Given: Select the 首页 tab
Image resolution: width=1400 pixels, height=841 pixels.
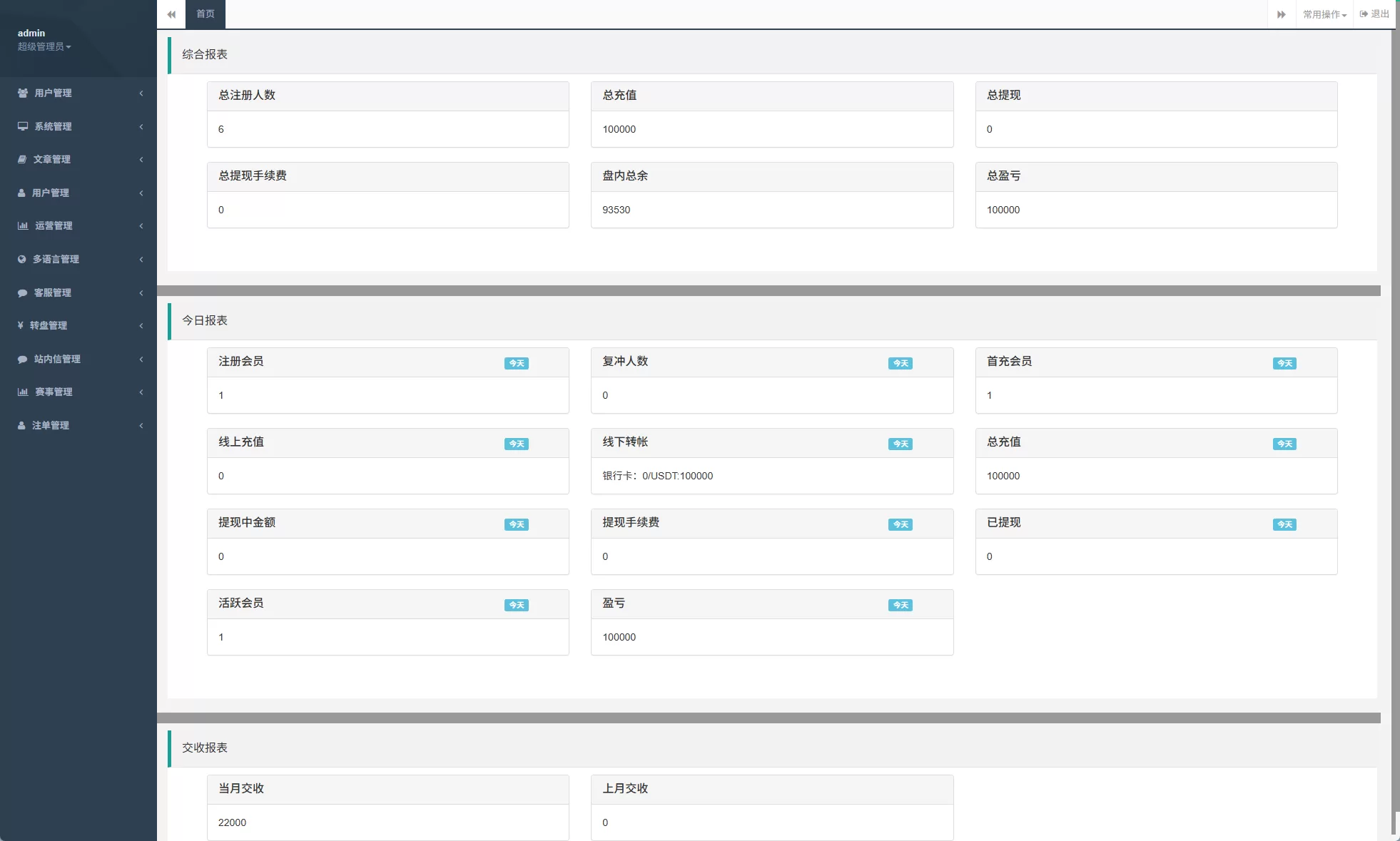Looking at the screenshot, I should click(206, 14).
